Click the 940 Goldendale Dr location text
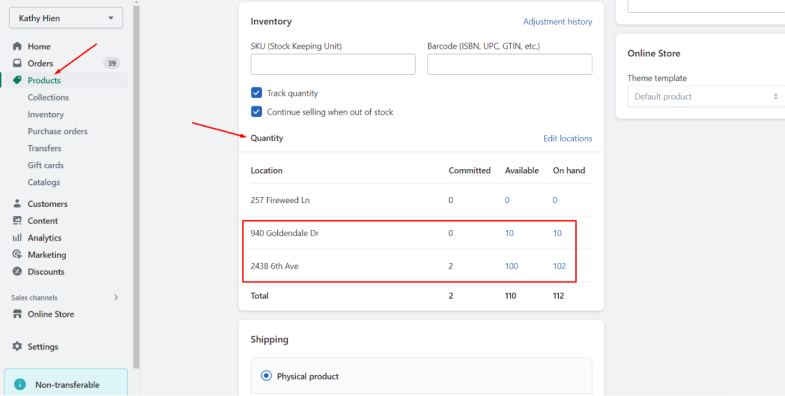The image size is (785, 396). 284,233
